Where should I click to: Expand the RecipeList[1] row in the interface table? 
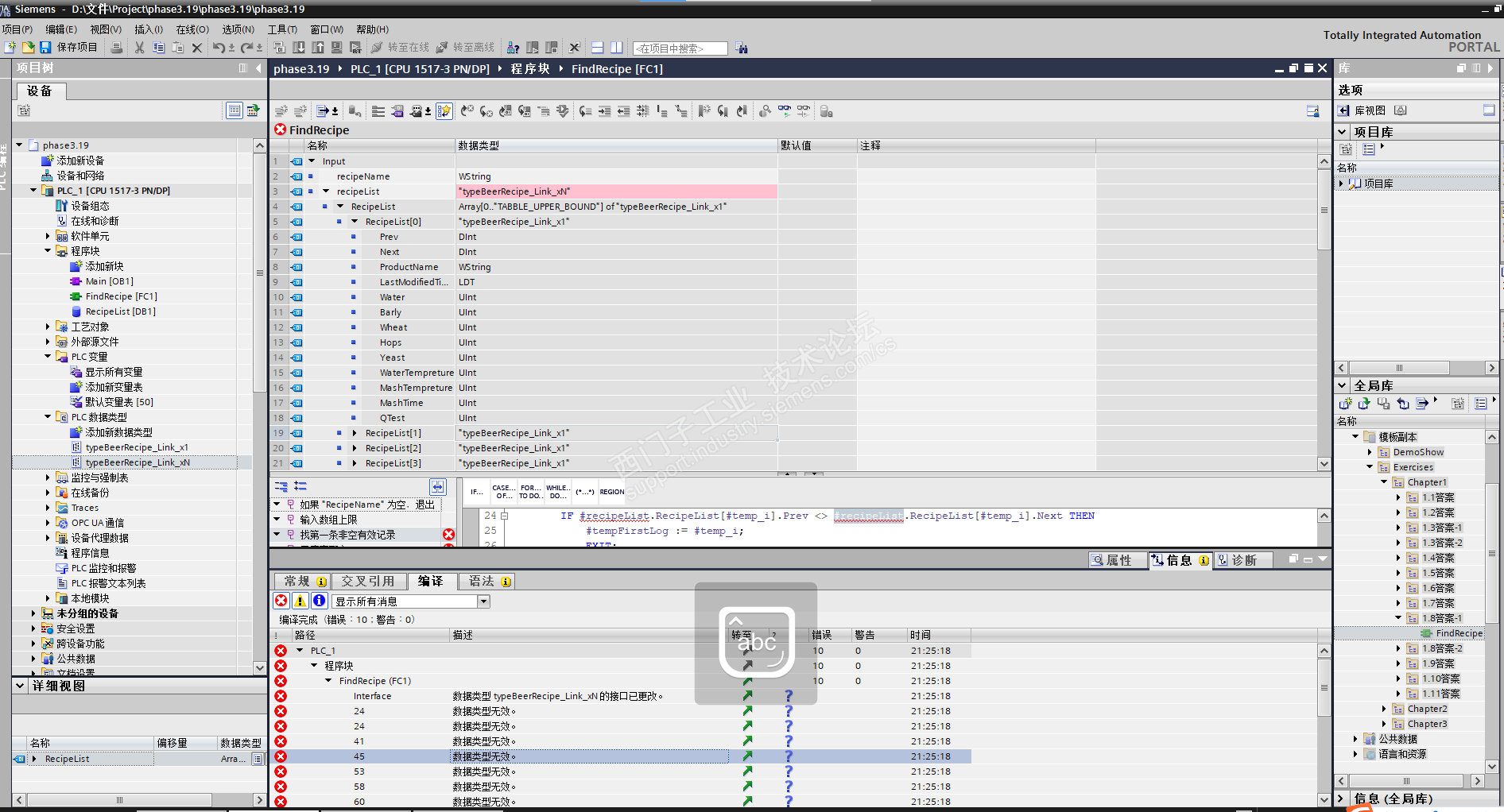(355, 433)
